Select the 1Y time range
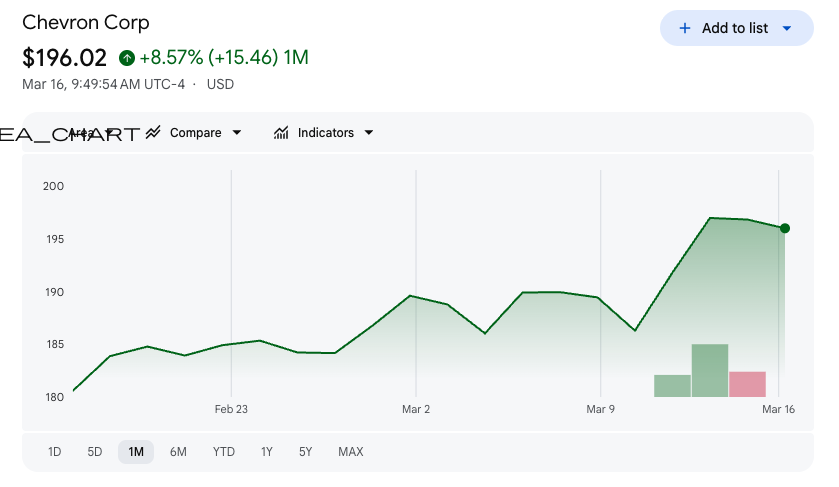The width and height of the screenshot is (839, 487). 267,452
